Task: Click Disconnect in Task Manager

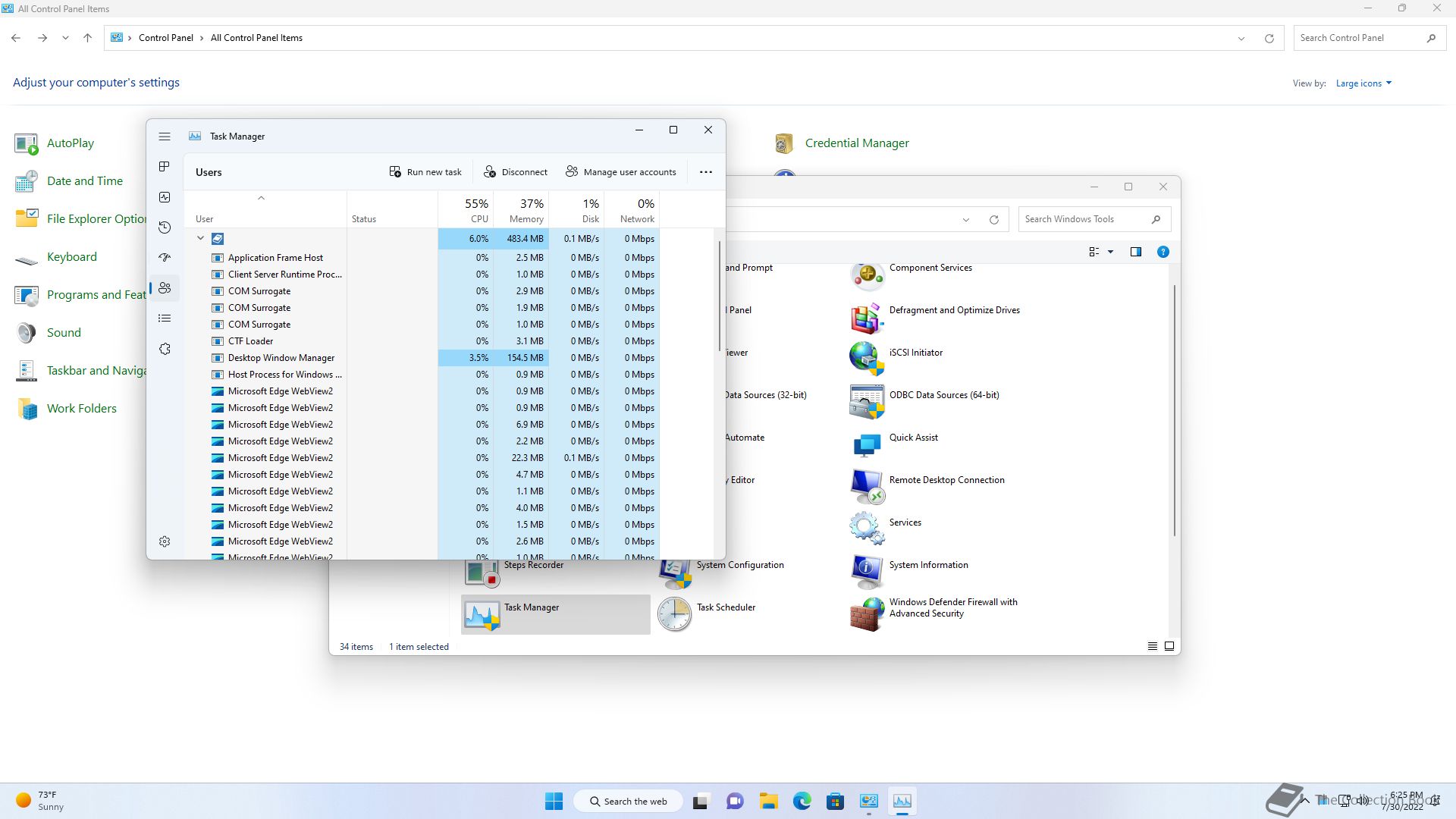Action: point(516,172)
